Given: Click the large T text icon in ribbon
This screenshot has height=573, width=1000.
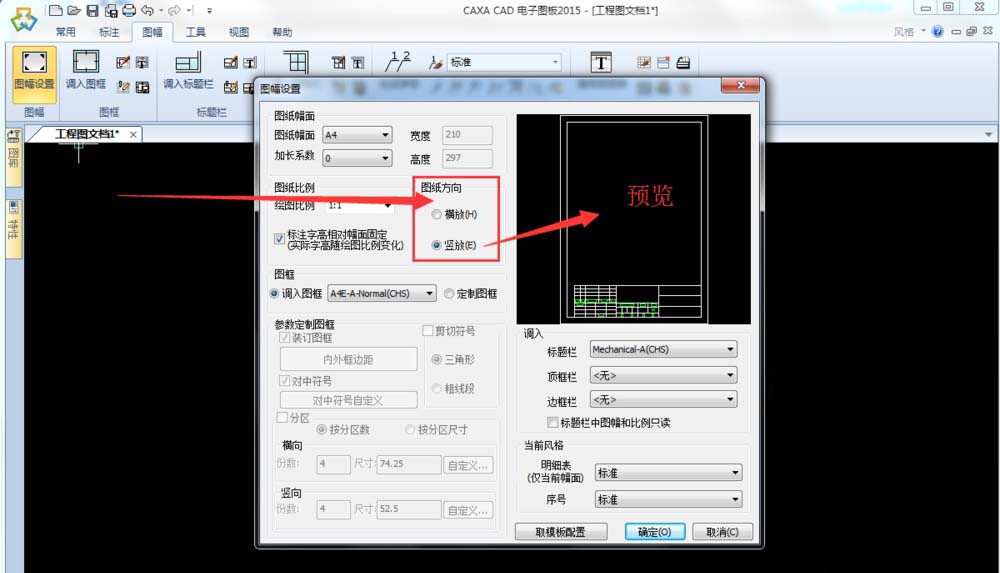Looking at the screenshot, I should point(601,62).
